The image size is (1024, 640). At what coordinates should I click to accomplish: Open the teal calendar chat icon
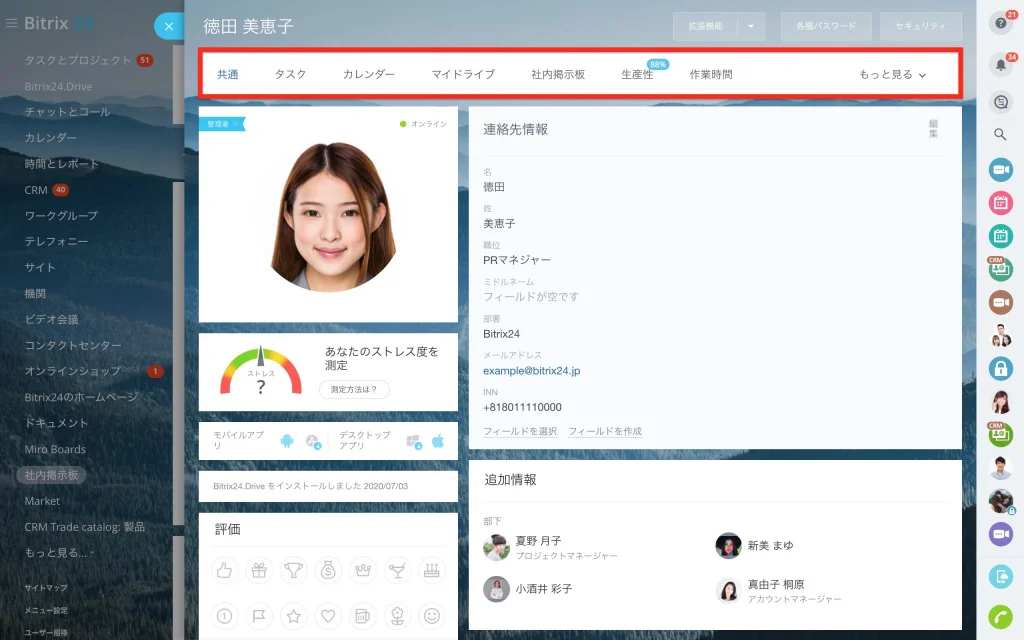pyautogui.click(x=1000, y=236)
